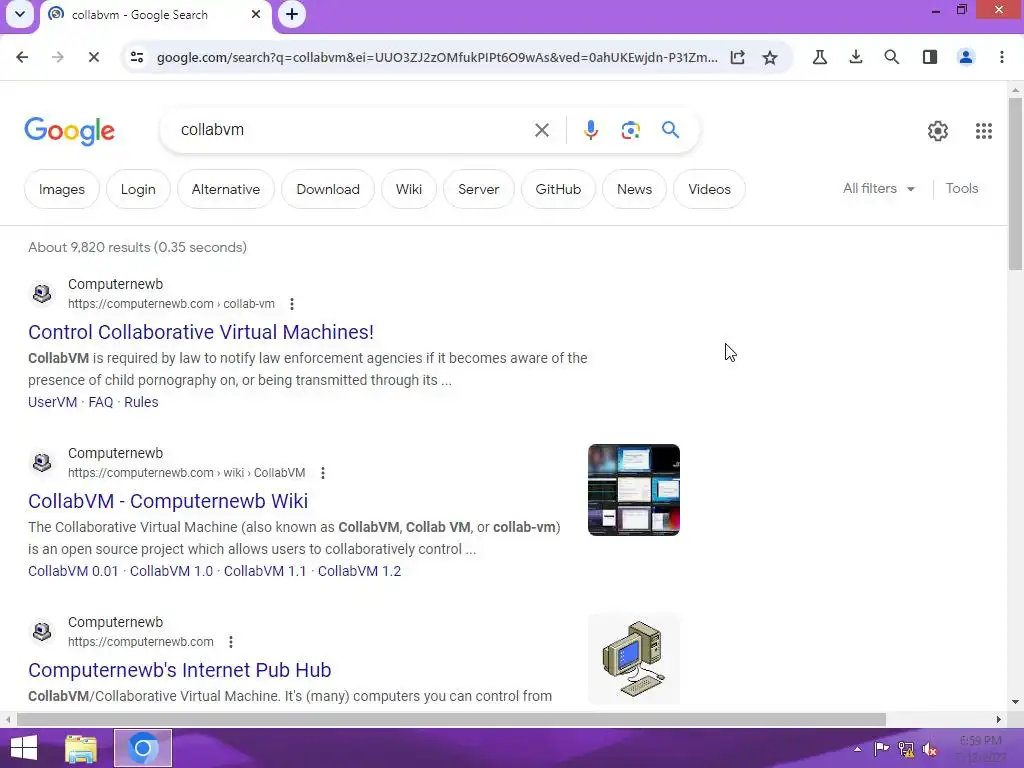The height and width of the screenshot is (768, 1024).
Task: Filter results by News
Action: point(634,189)
